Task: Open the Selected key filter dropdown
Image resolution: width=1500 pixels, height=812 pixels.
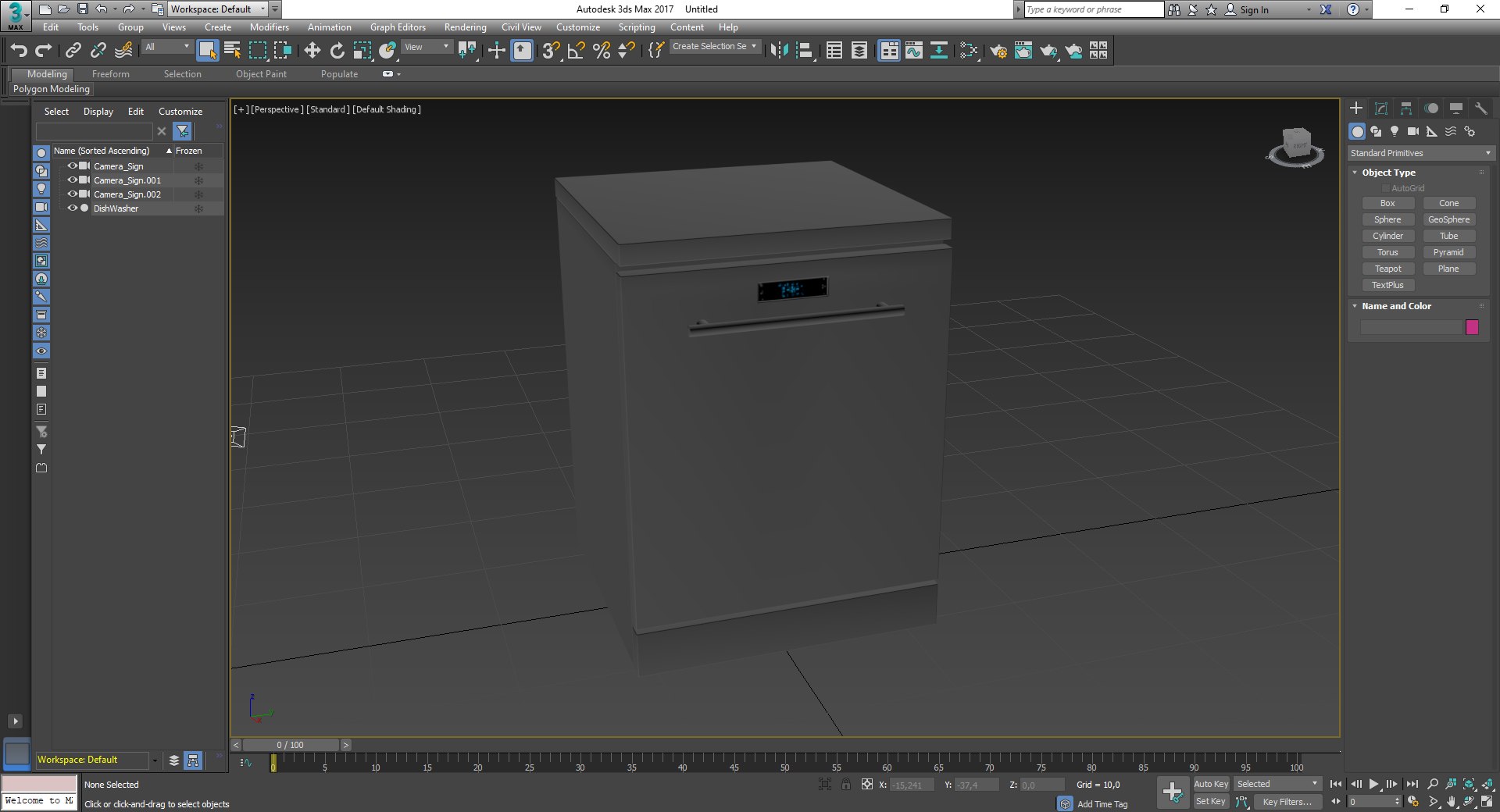Action: click(1277, 784)
